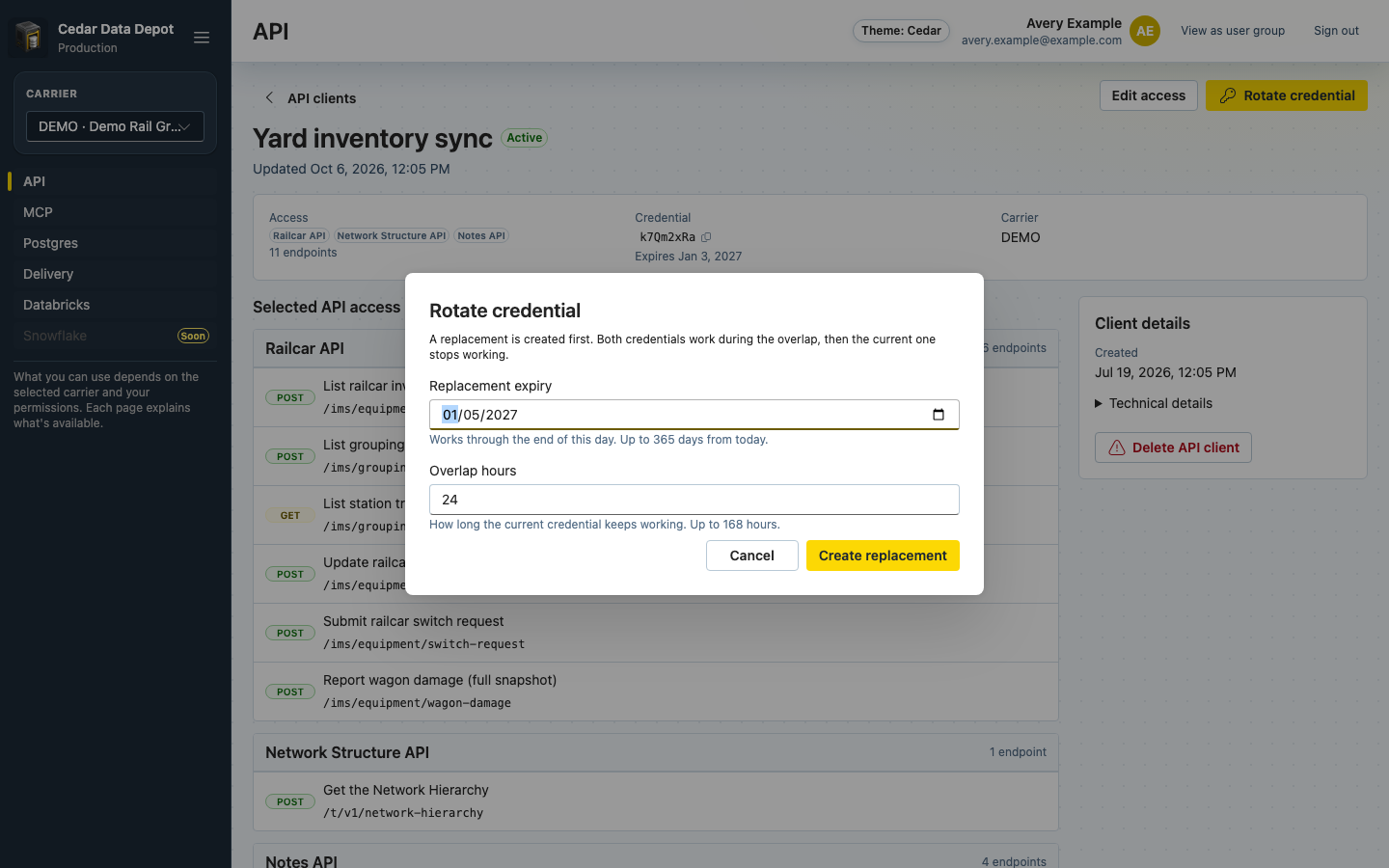Image resolution: width=1389 pixels, height=868 pixels.
Task: Select the Submit railcar switch request endpoint
Action: pyautogui.click(x=656, y=633)
